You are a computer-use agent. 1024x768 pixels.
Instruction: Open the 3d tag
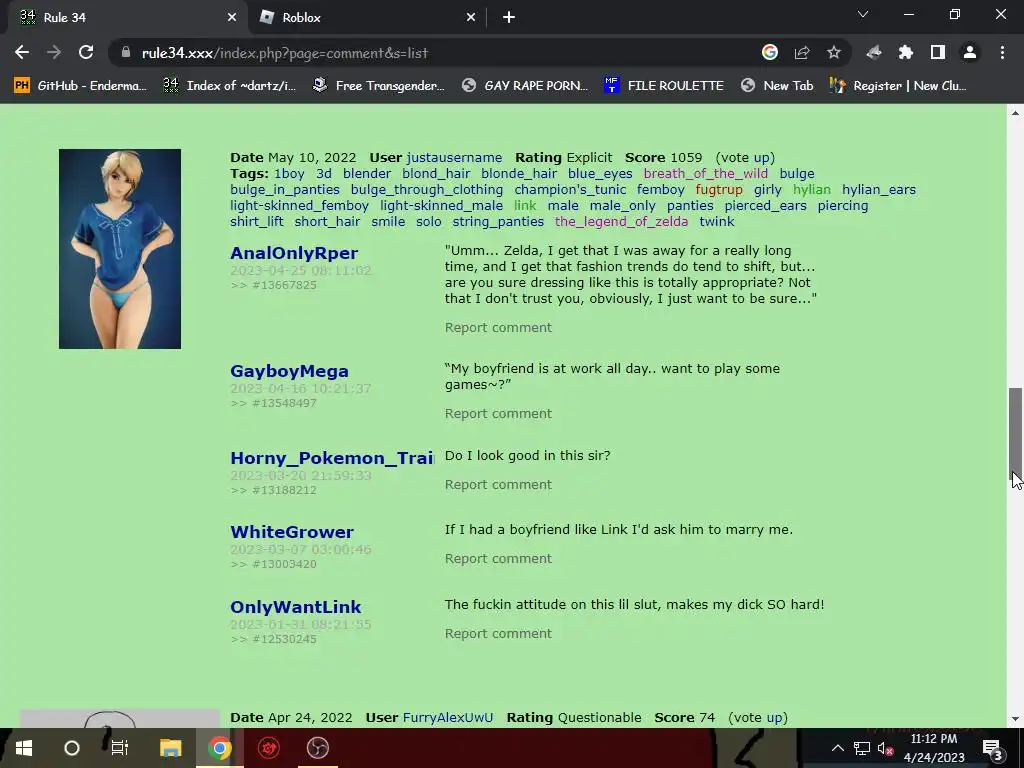pos(324,173)
